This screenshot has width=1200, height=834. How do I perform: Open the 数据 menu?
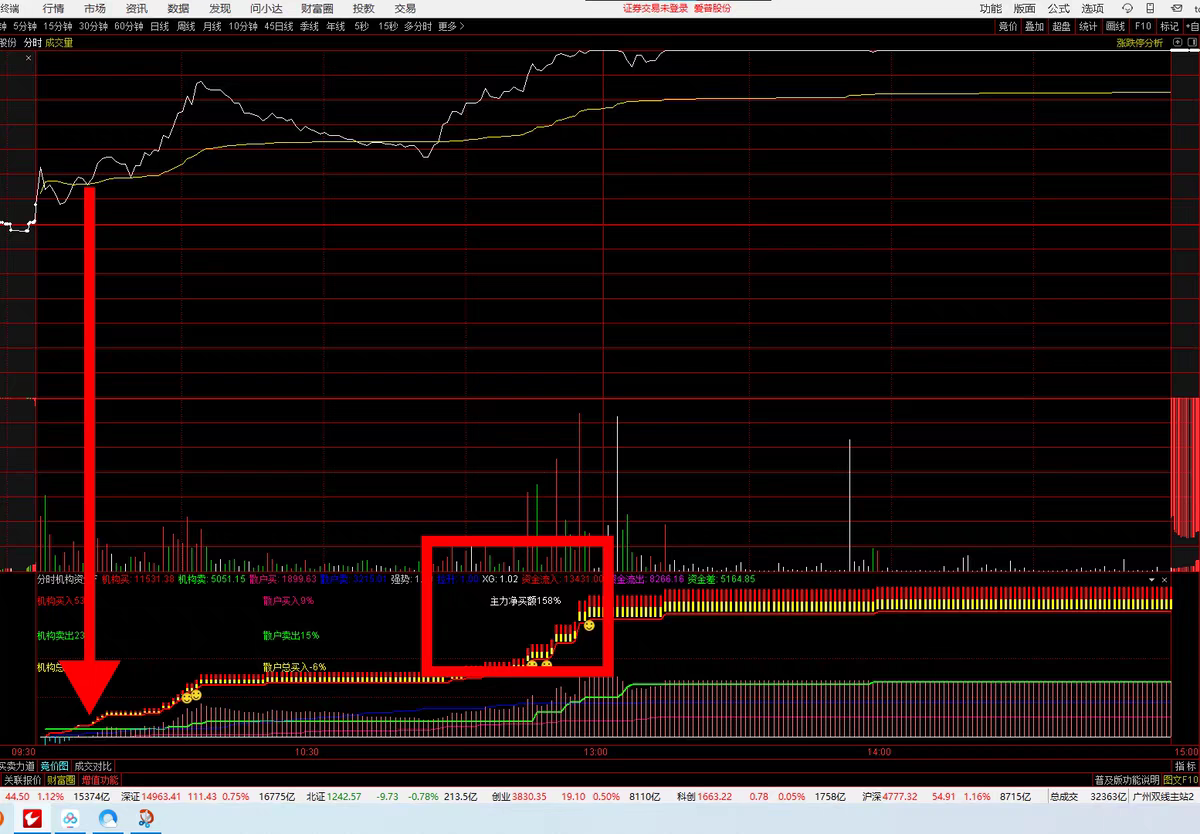pyautogui.click(x=178, y=8)
